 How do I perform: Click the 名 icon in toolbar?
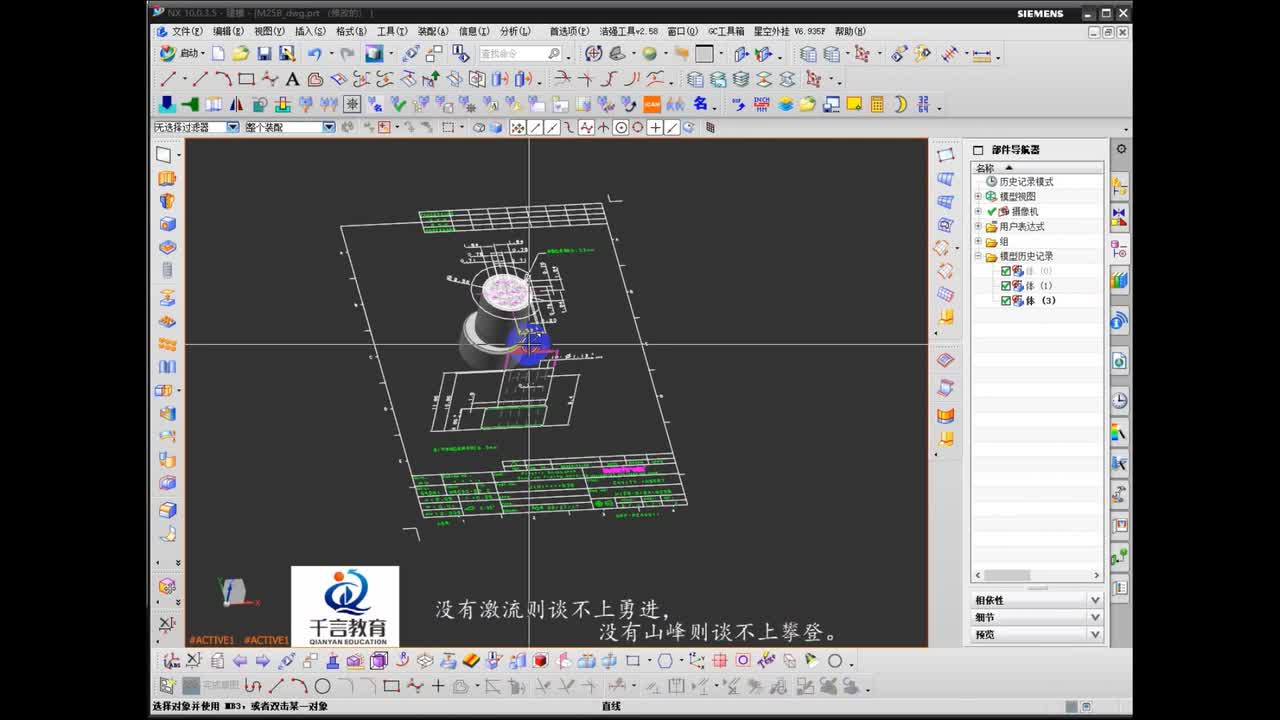(x=701, y=104)
